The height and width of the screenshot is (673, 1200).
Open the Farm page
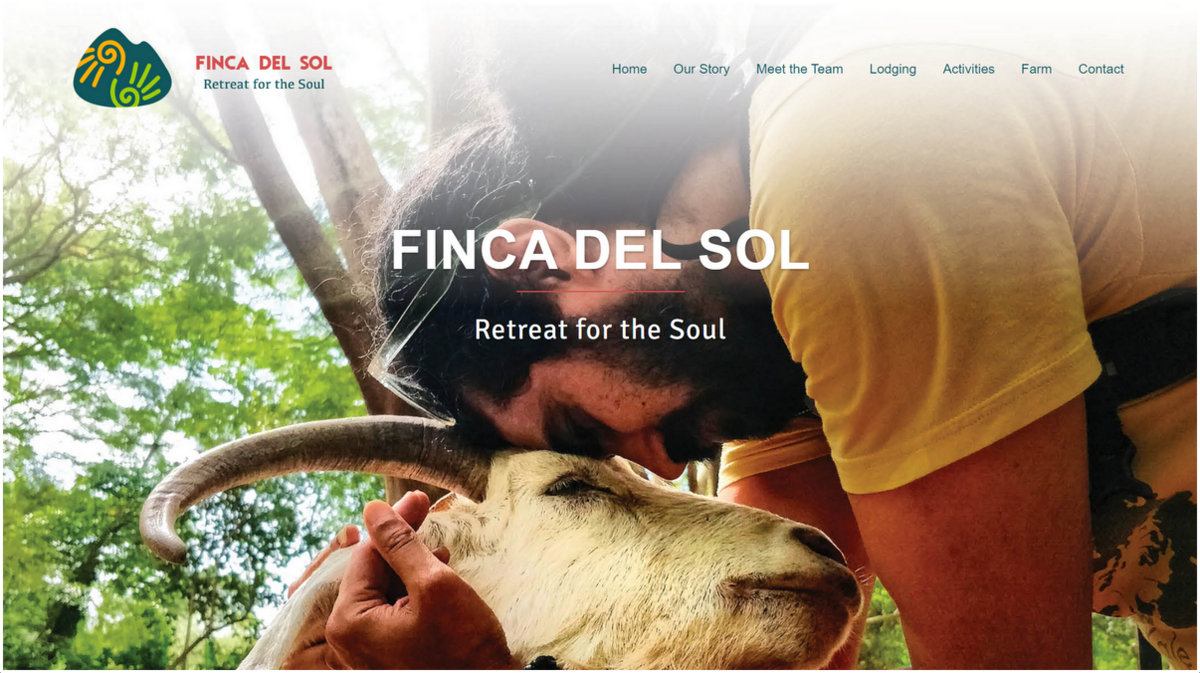click(x=1036, y=69)
